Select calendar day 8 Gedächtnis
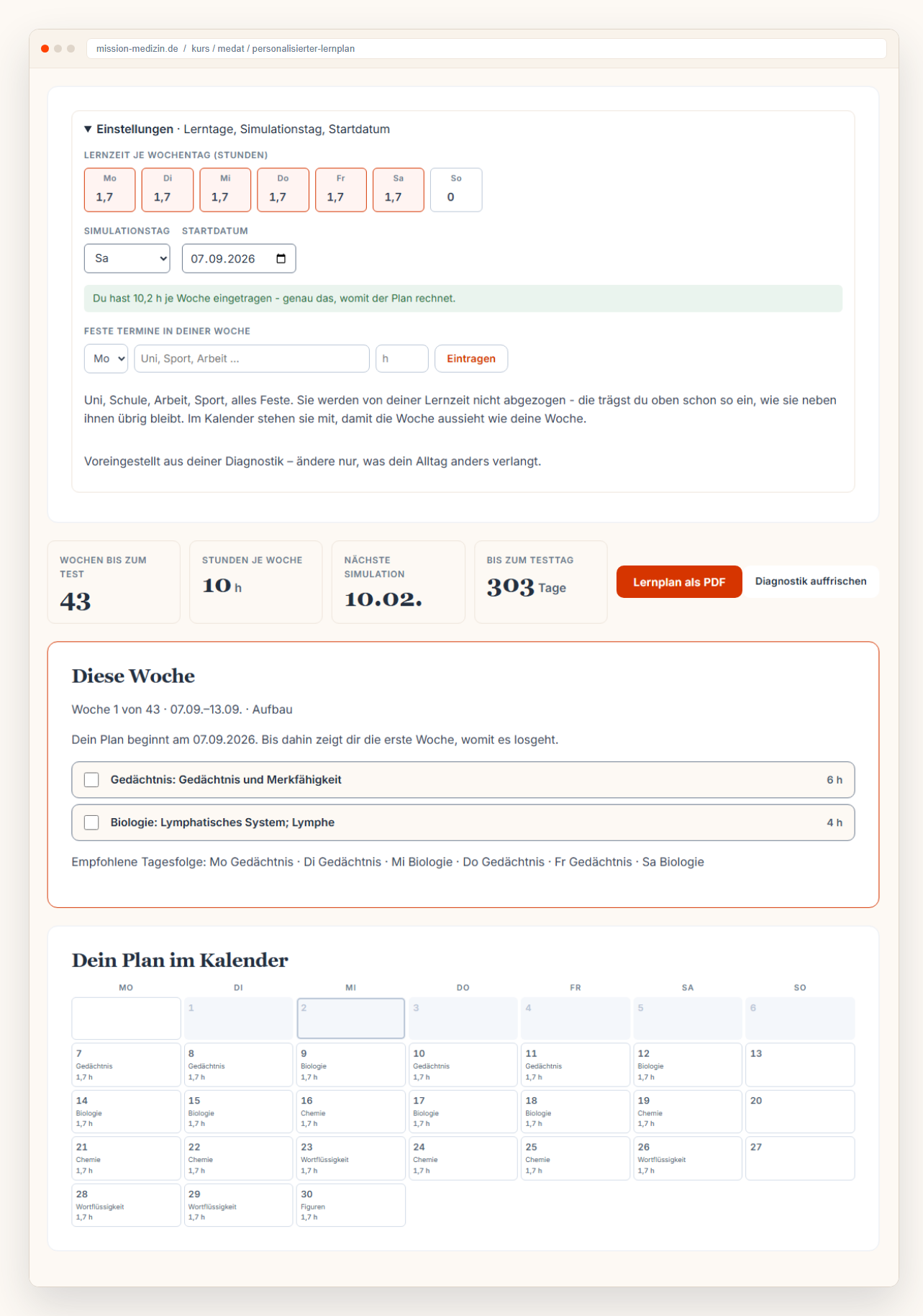The height and width of the screenshot is (1316, 923). pyautogui.click(x=238, y=1065)
